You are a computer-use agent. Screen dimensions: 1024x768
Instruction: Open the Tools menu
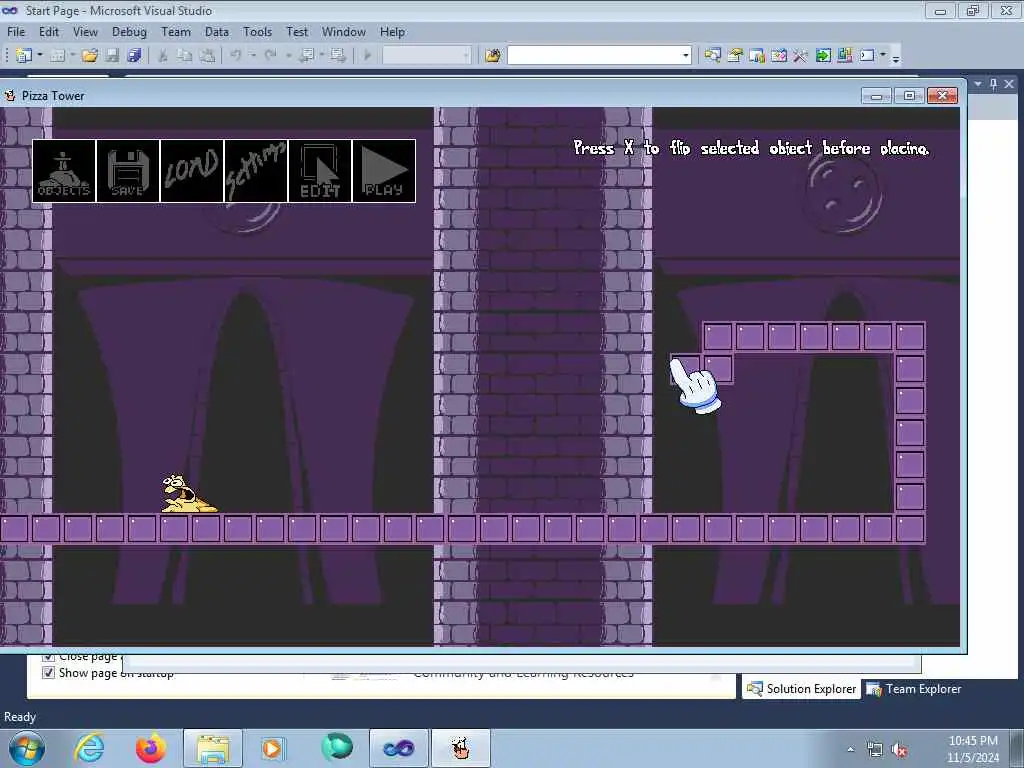click(x=257, y=31)
